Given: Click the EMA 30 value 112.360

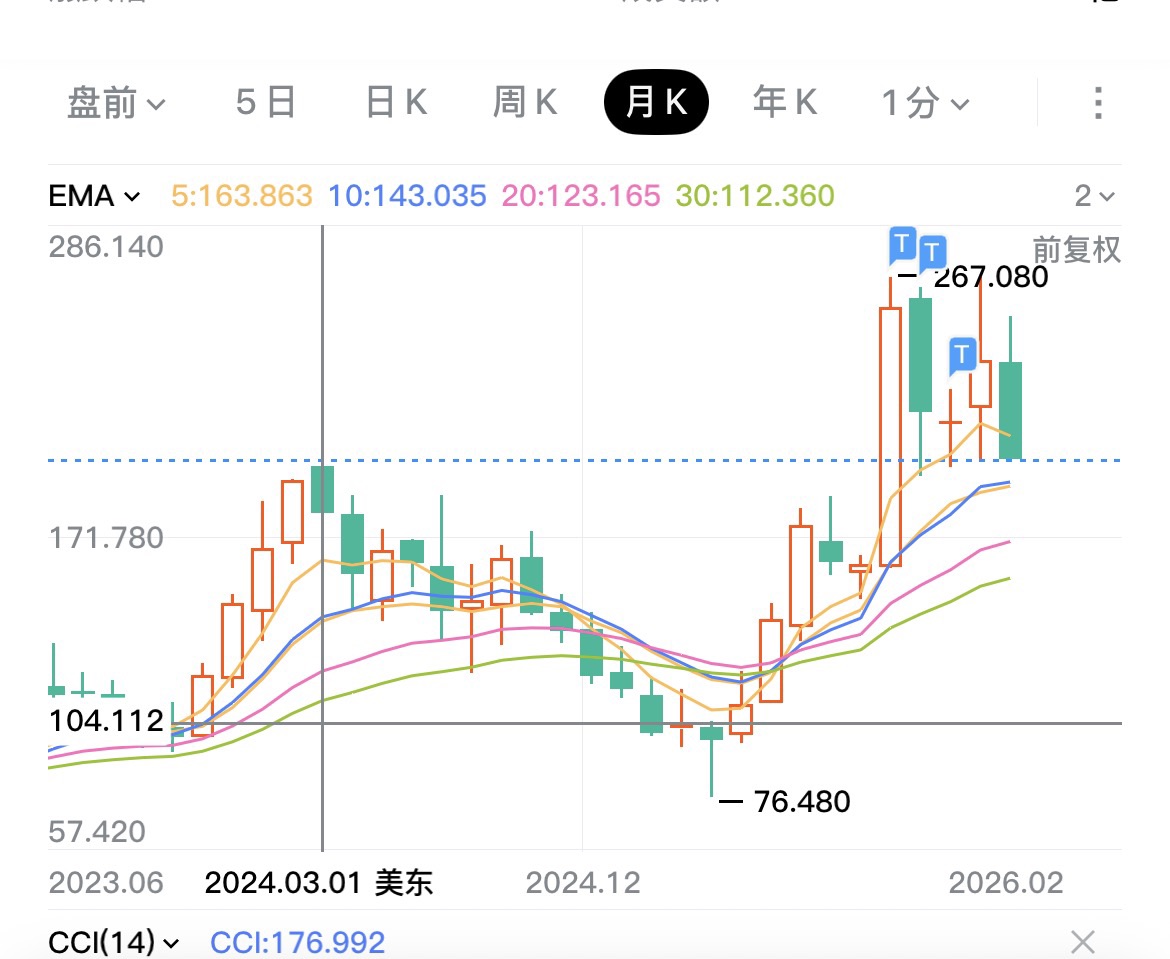Looking at the screenshot, I should pyautogui.click(x=755, y=196).
